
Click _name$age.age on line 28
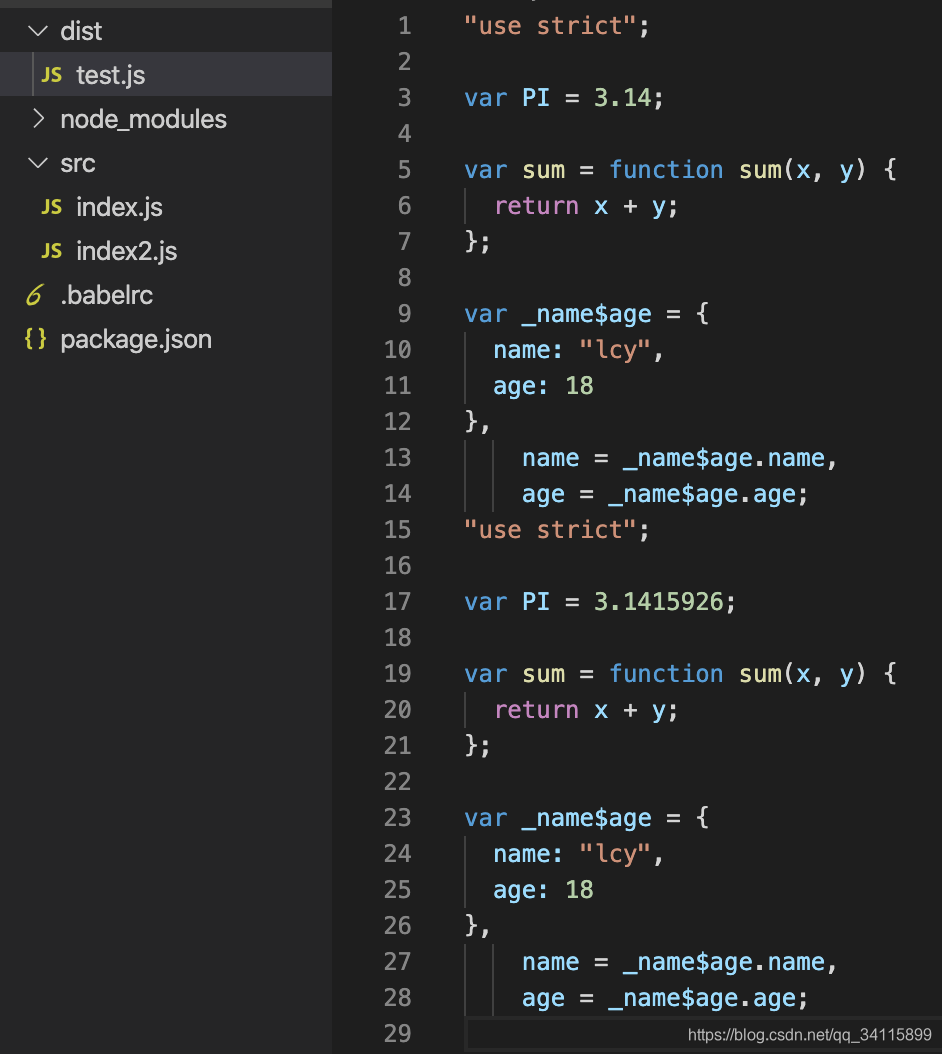[x=703, y=998]
